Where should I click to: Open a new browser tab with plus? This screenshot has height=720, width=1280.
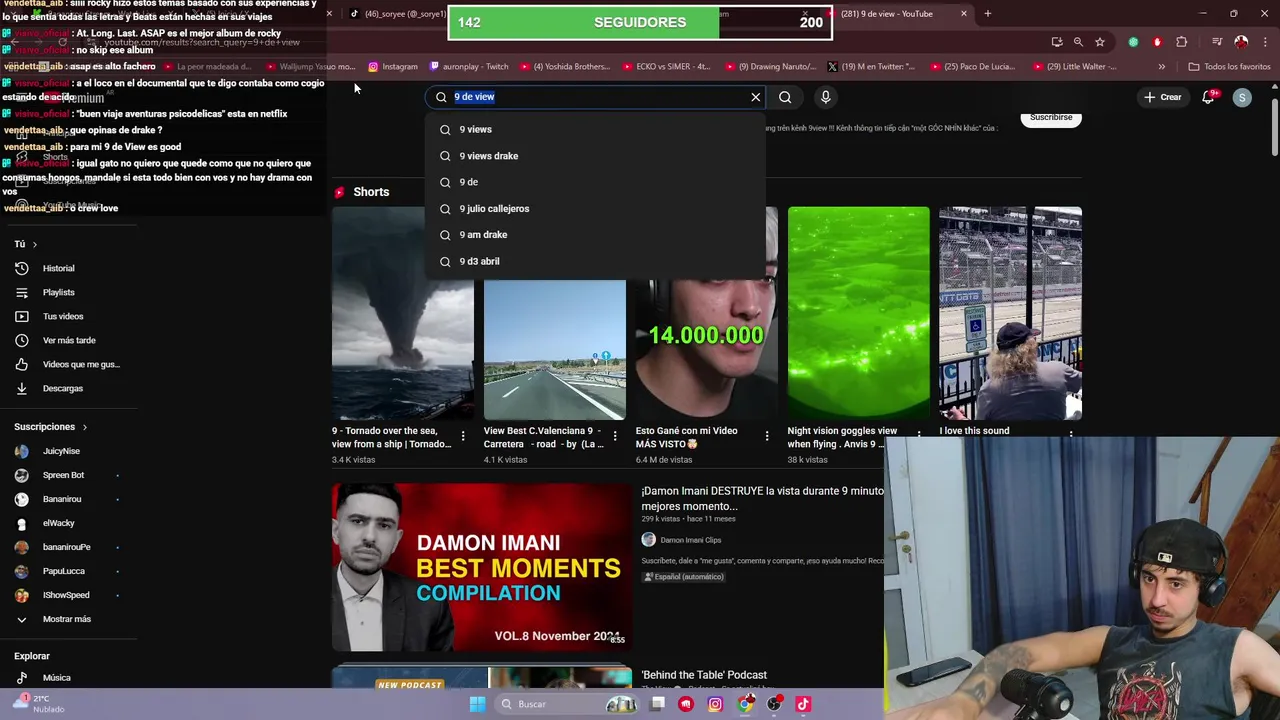(987, 13)
